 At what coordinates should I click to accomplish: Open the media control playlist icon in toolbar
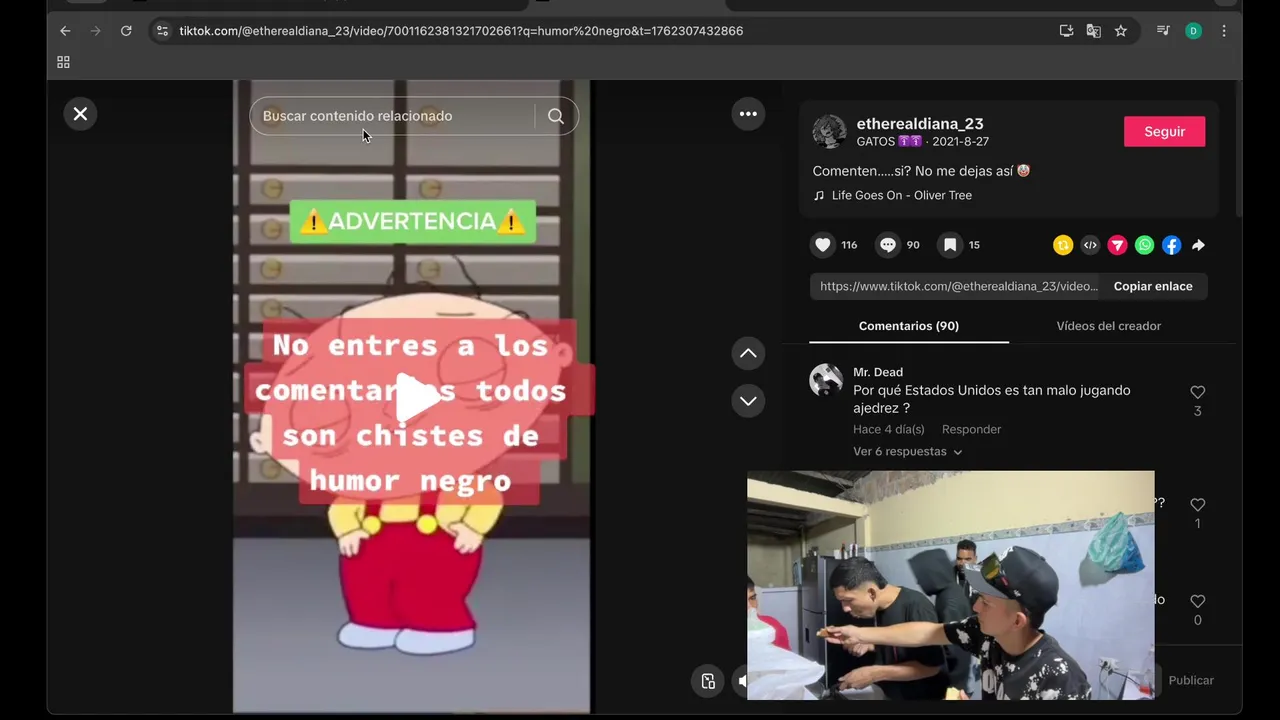click(1163, 31)
